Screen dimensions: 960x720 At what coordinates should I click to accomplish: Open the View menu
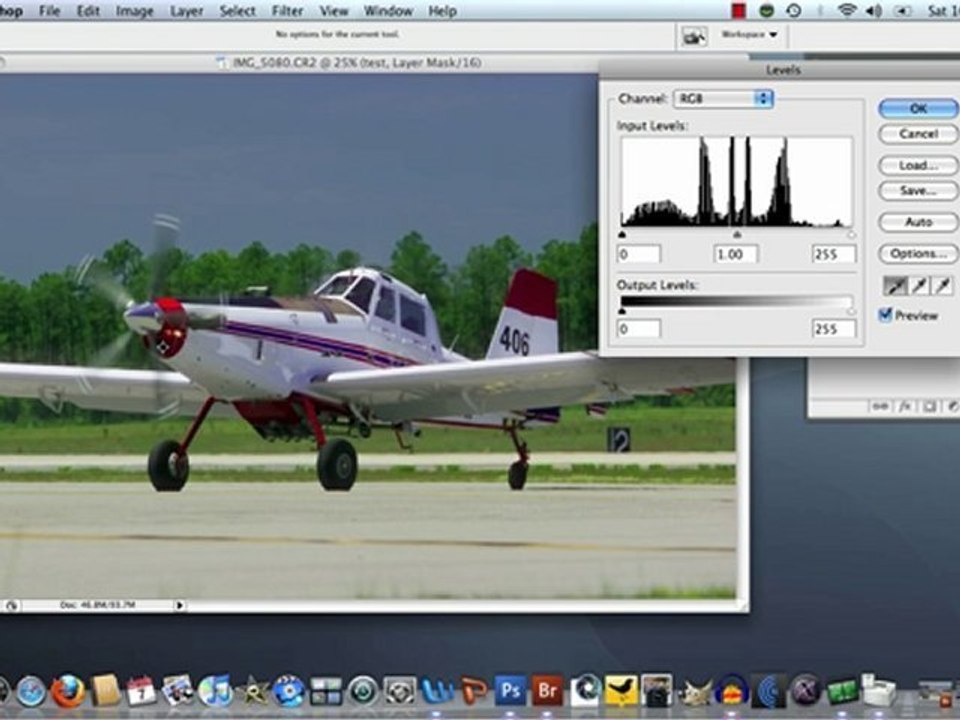point(334,11)
